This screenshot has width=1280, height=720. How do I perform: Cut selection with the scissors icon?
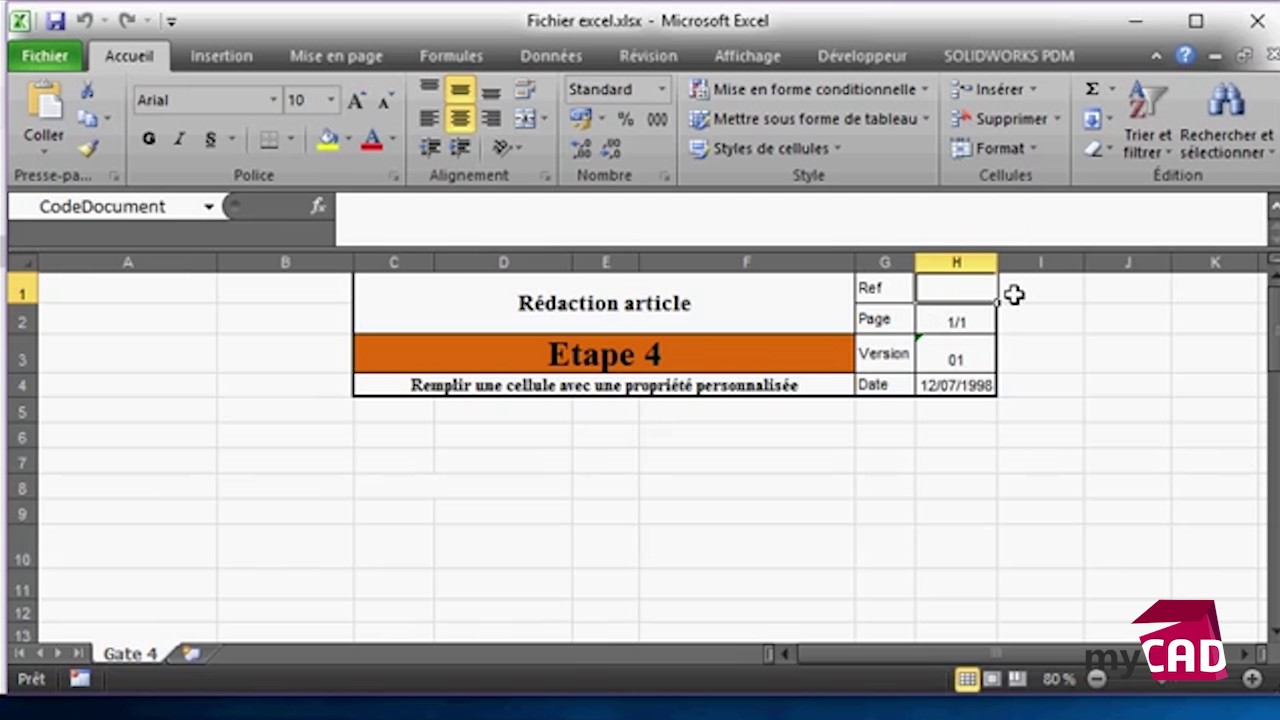(x=88, y=91)
